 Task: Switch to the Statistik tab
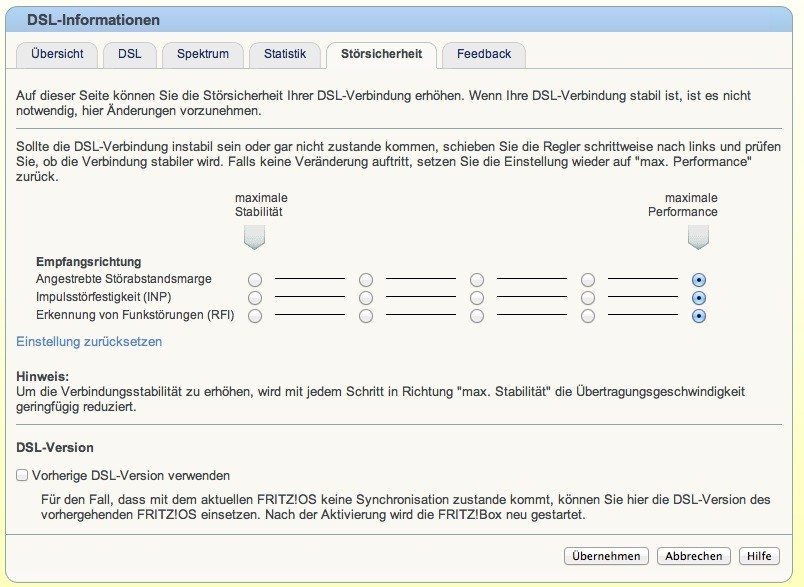click(285, 55)
